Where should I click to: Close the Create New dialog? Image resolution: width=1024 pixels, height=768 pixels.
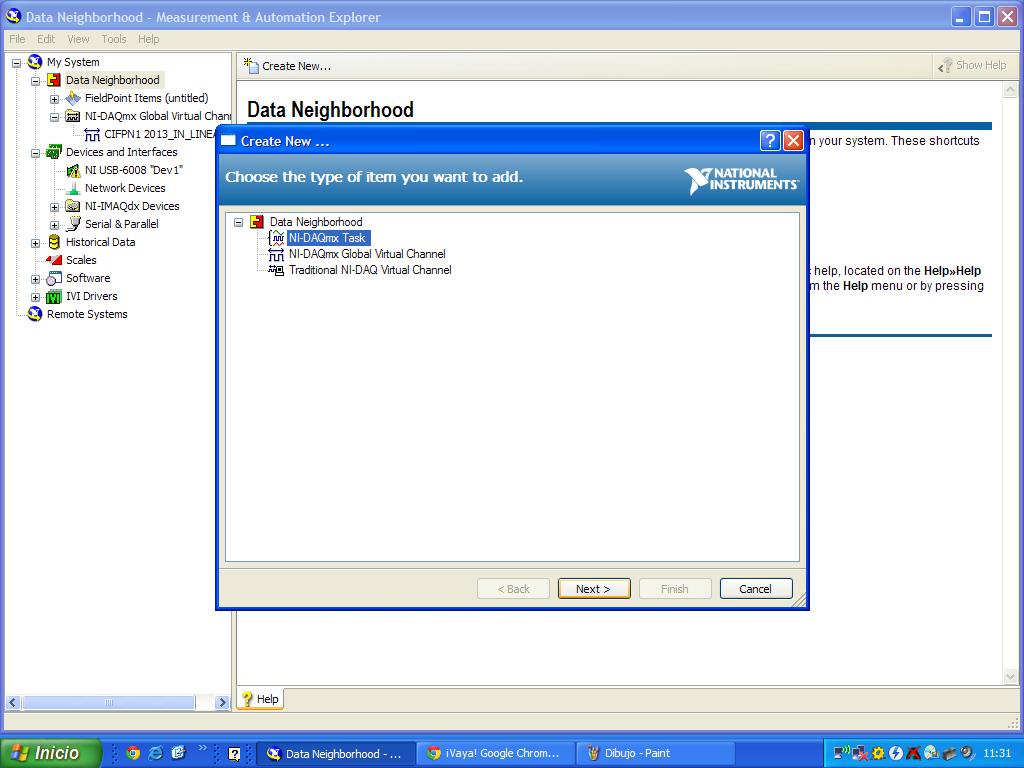pos(793,140)
